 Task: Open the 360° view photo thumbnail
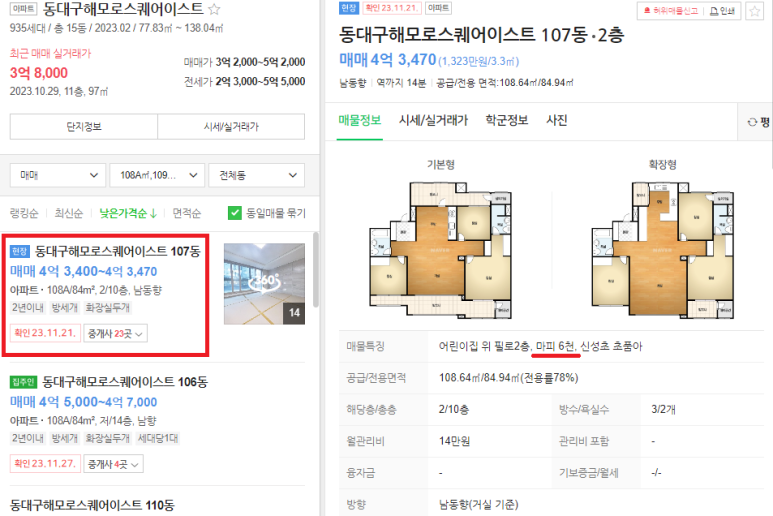[x=264, y=283]
